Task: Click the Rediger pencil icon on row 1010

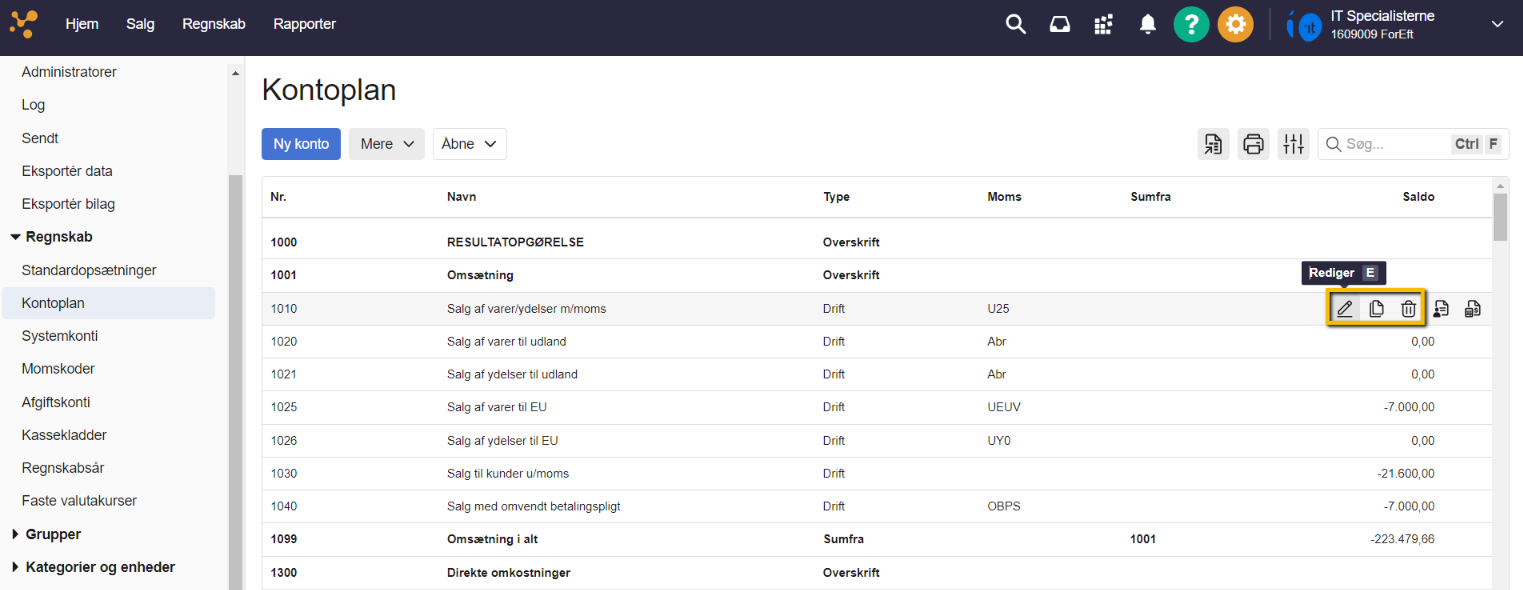Action: [1345, 309]
